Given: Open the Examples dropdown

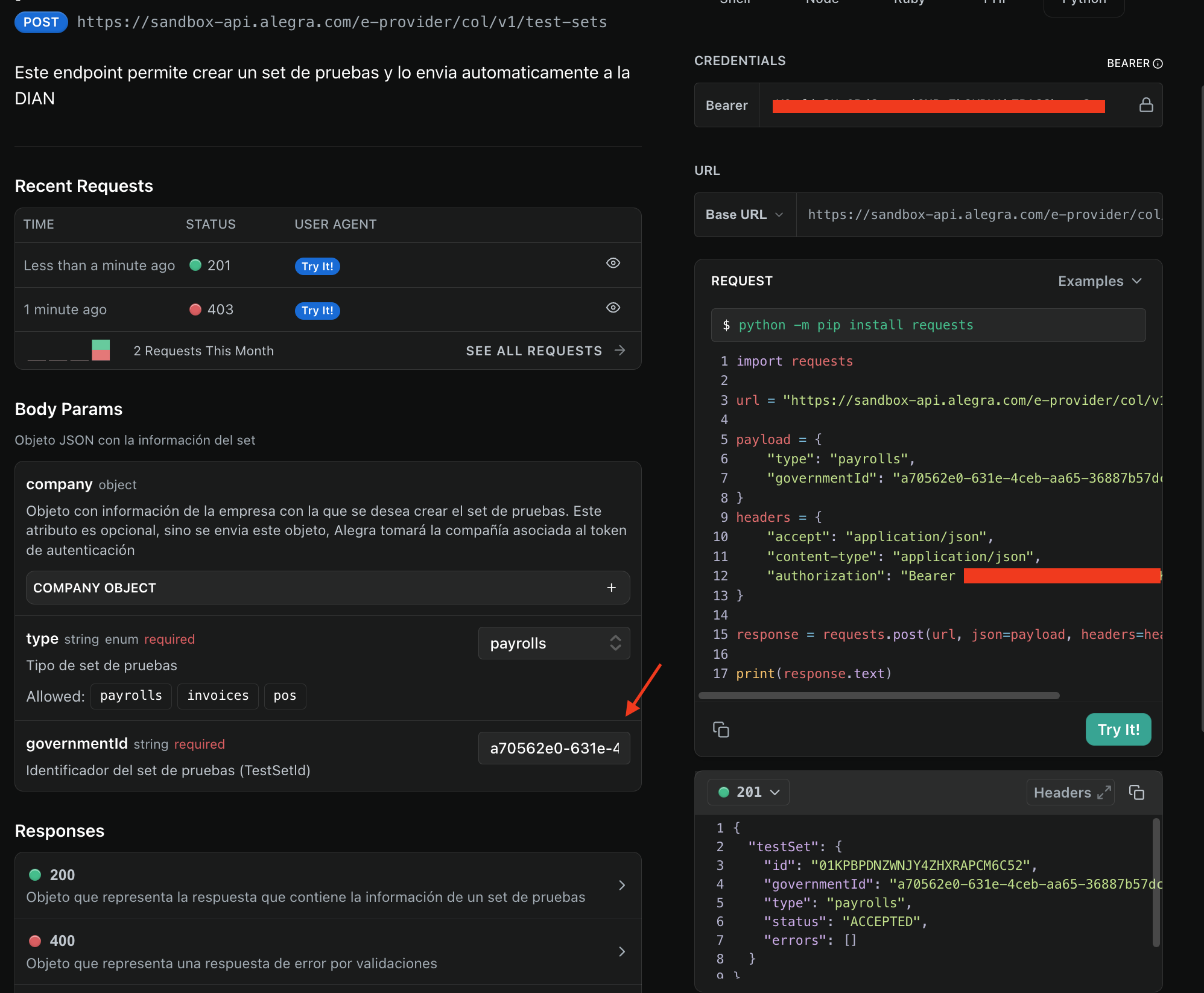Looking at the screenshot, I should click(x=1099, y=281).
